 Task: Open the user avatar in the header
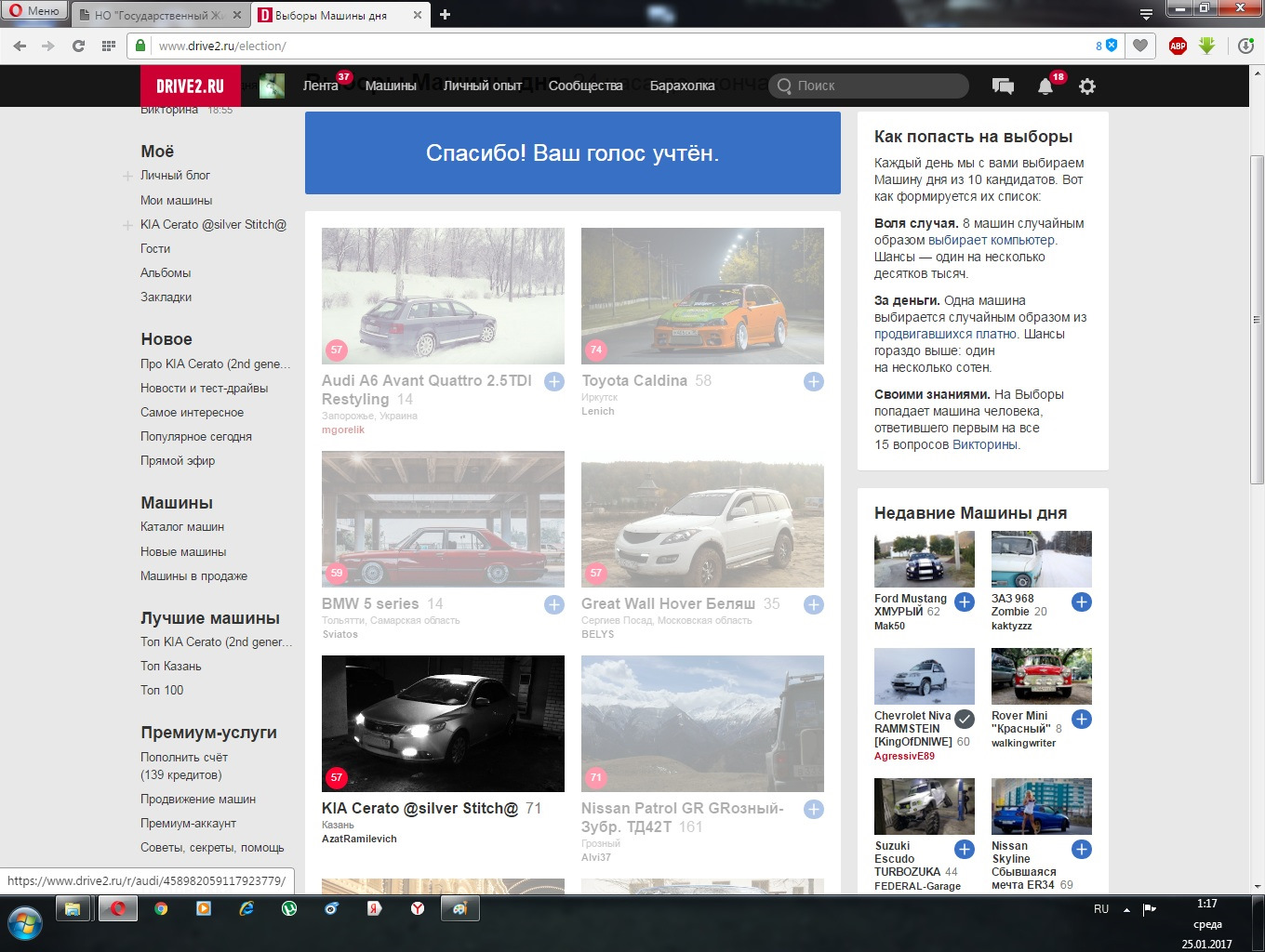(272, 86)
